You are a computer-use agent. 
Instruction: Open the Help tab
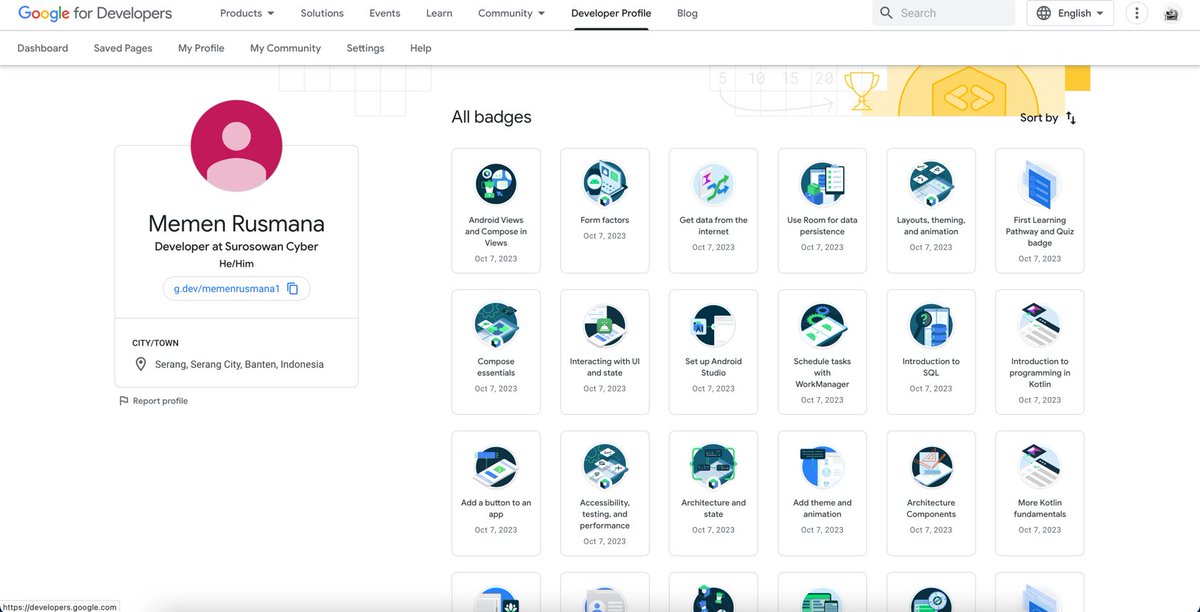tap(421, 48)
